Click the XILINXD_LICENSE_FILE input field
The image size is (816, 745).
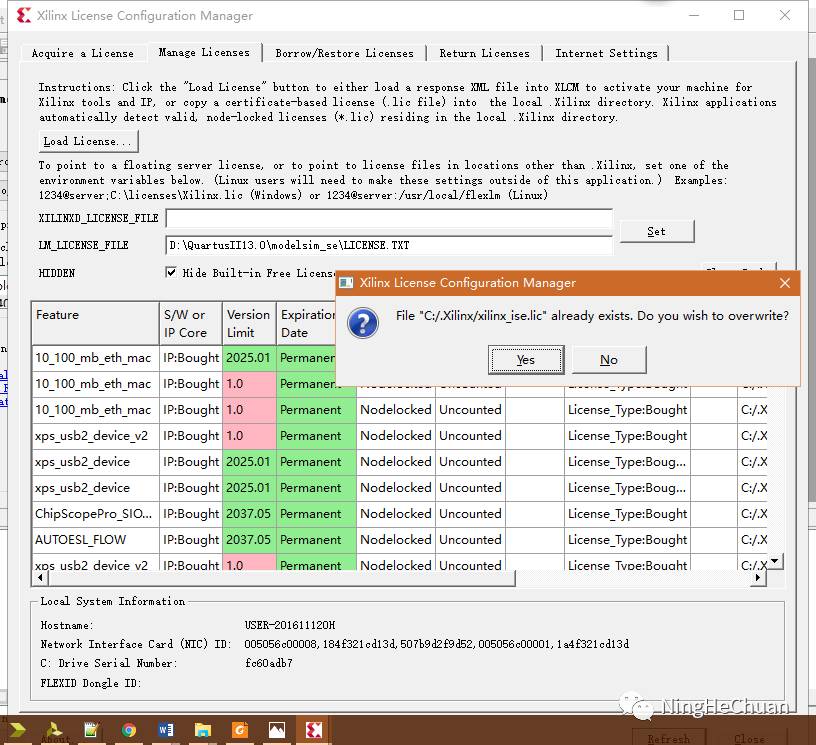388,218
